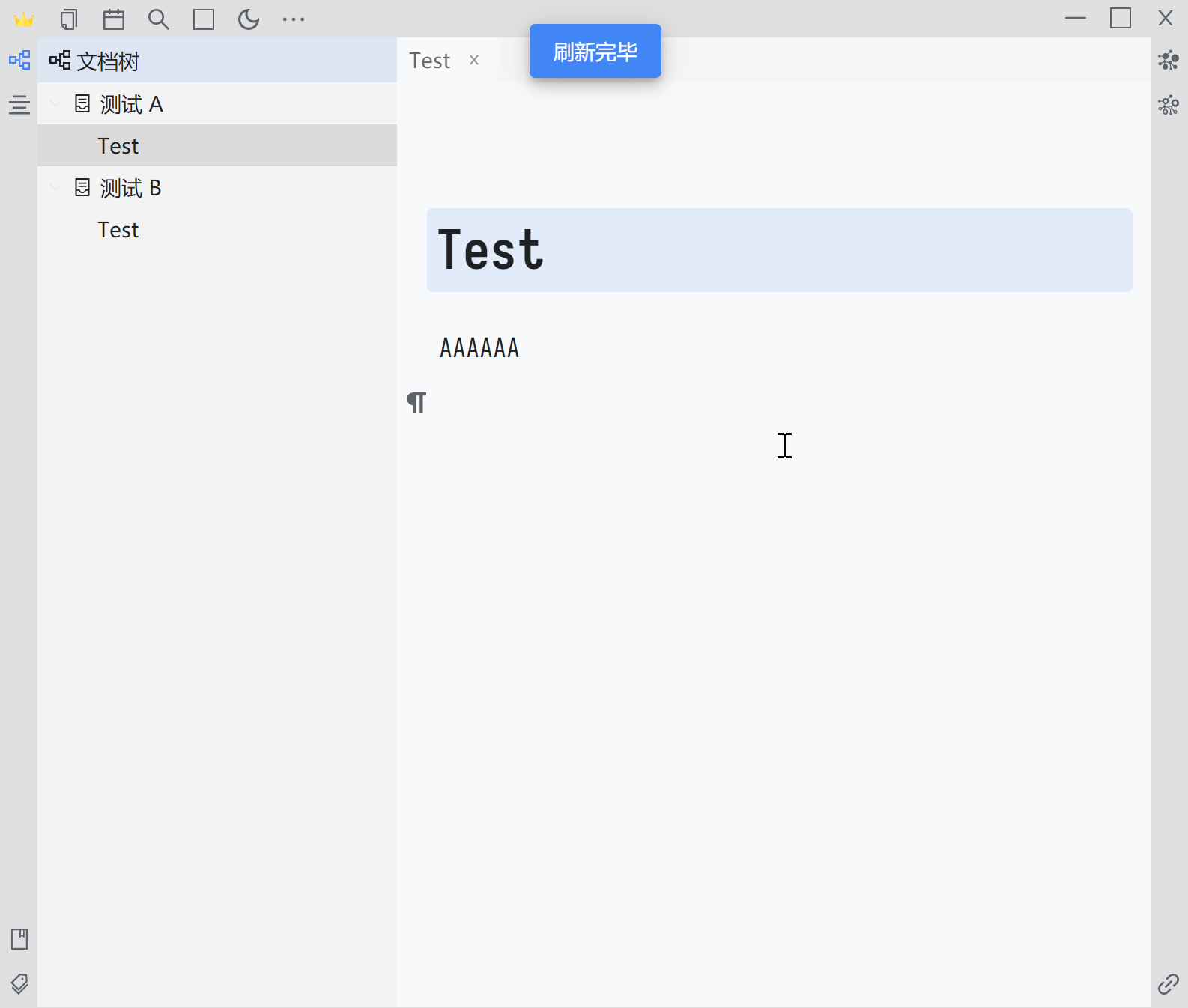
Task: Select the 测试 A notebook
Action: 217,104
